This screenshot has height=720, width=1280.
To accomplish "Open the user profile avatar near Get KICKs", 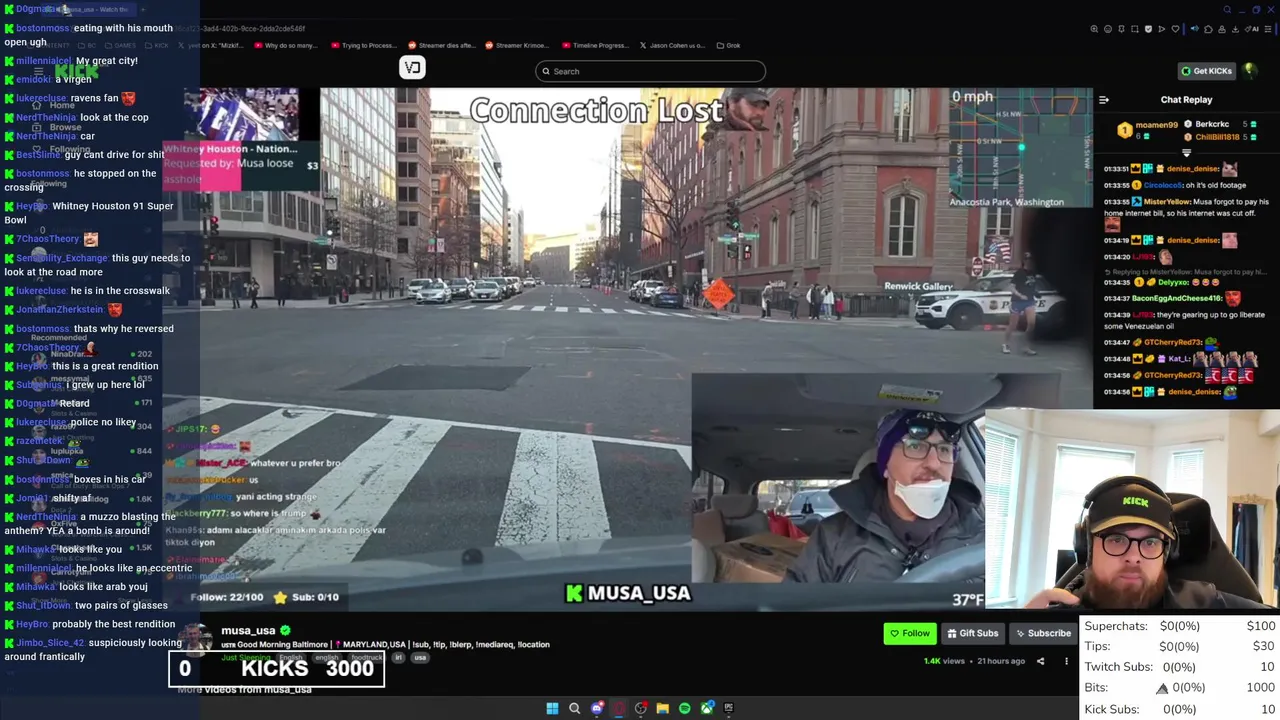I will pyautogui.click(x=1250, y=70).
